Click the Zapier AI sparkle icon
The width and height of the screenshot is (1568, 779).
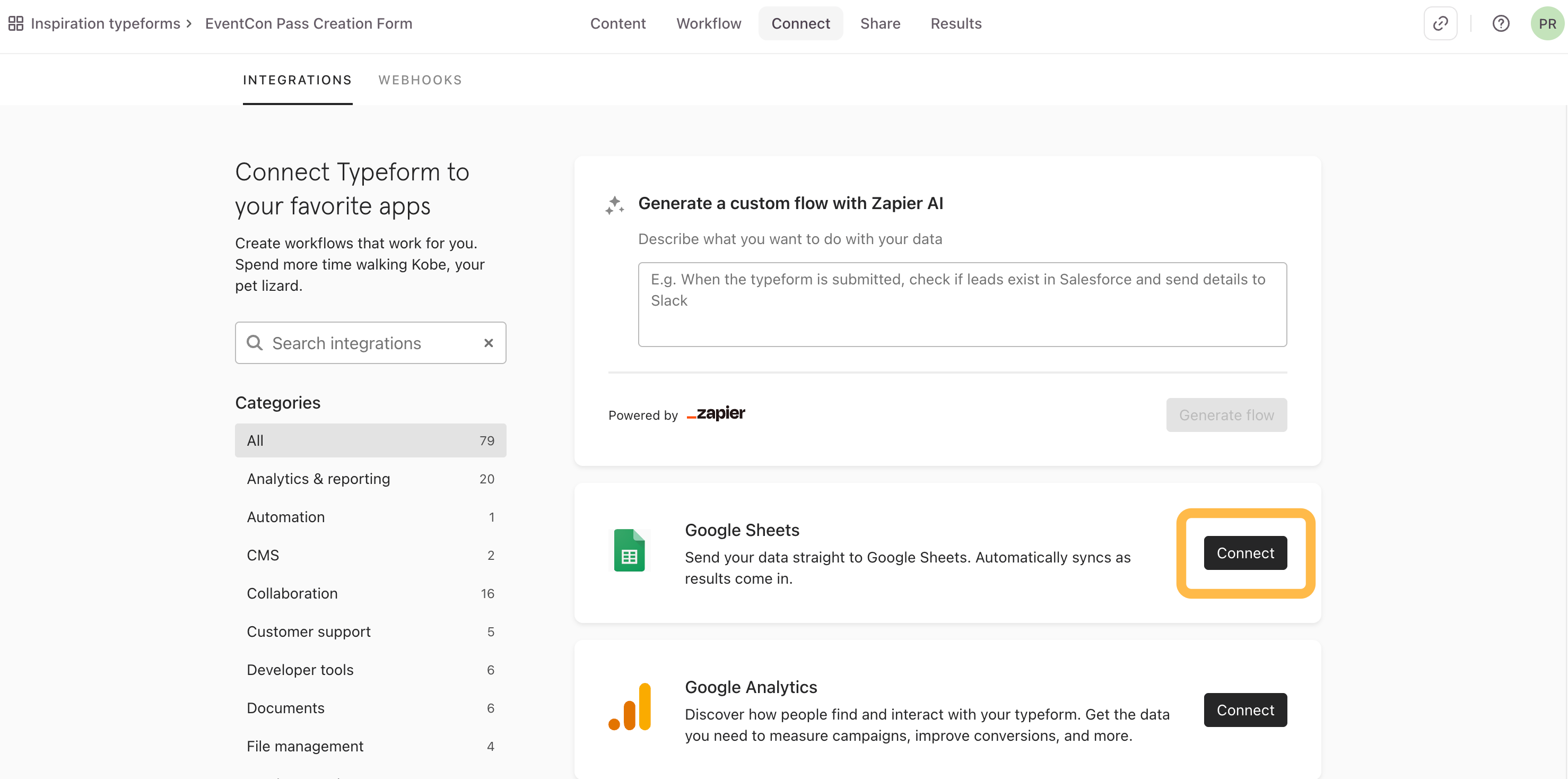(x=614, y=205)
